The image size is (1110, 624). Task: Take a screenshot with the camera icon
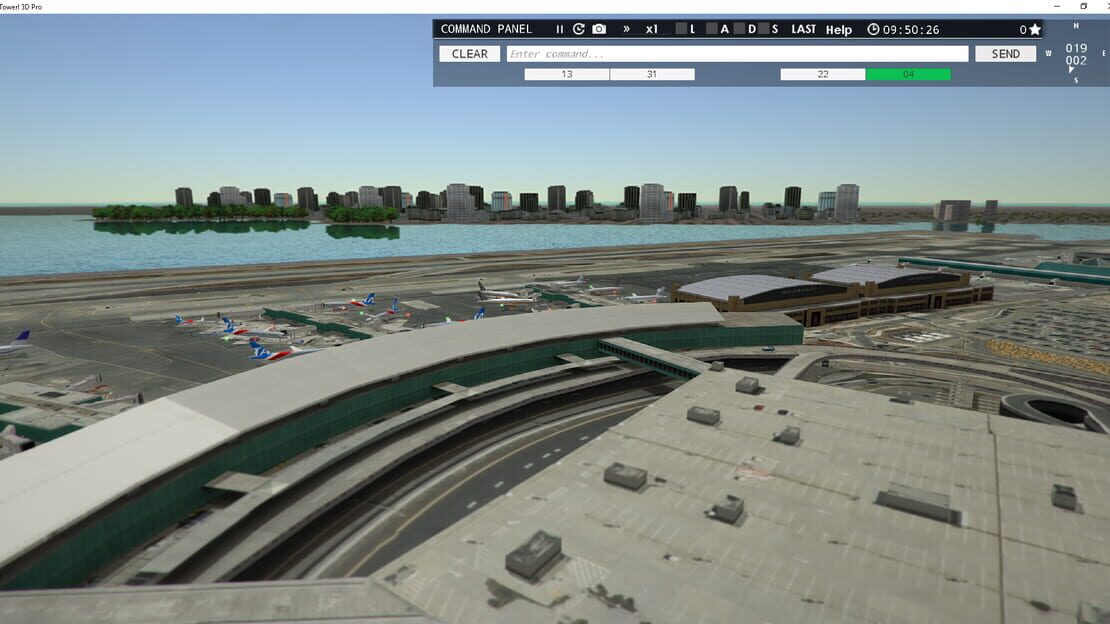coord(599,29)
